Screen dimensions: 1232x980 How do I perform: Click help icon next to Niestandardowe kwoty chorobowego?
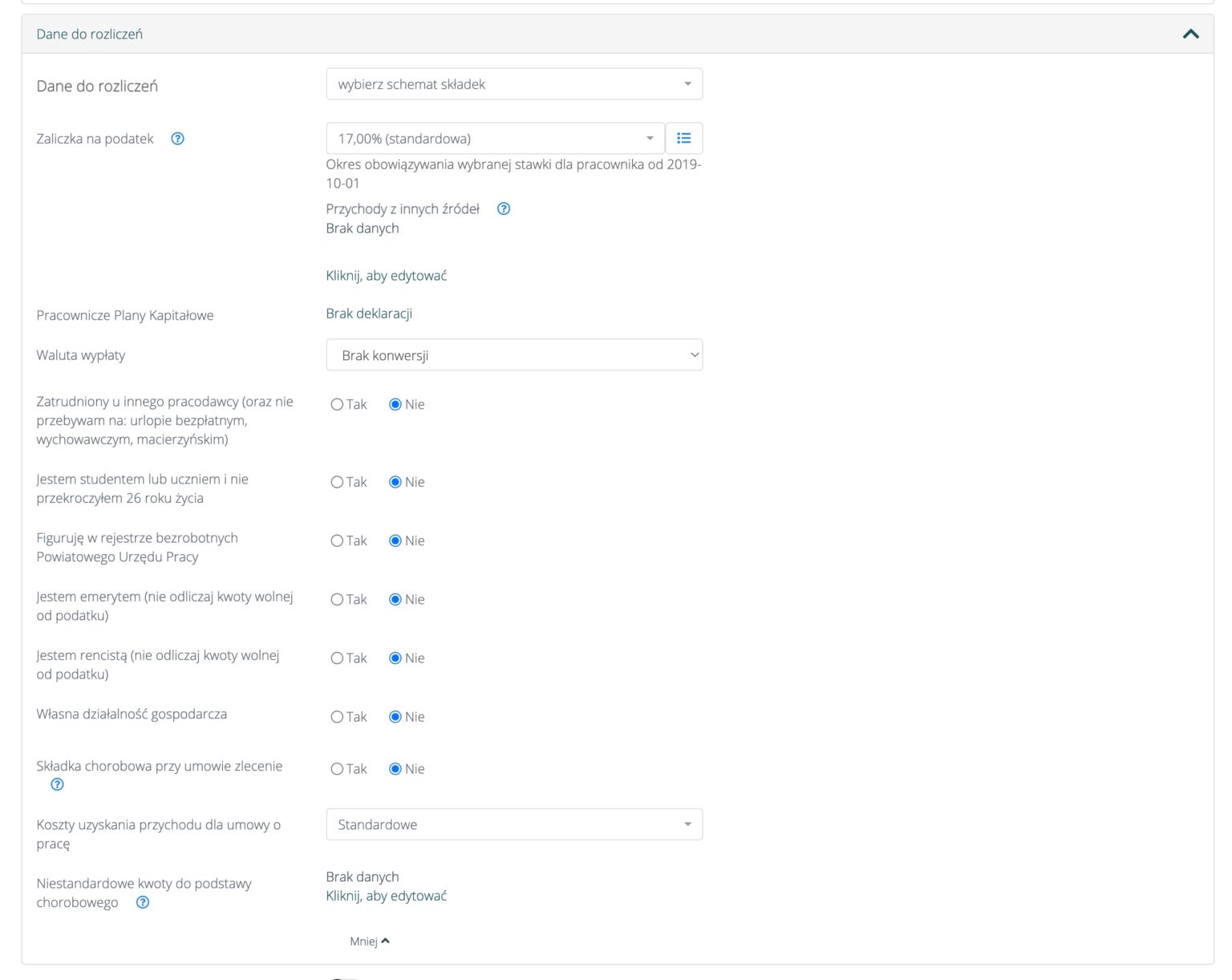143,903
